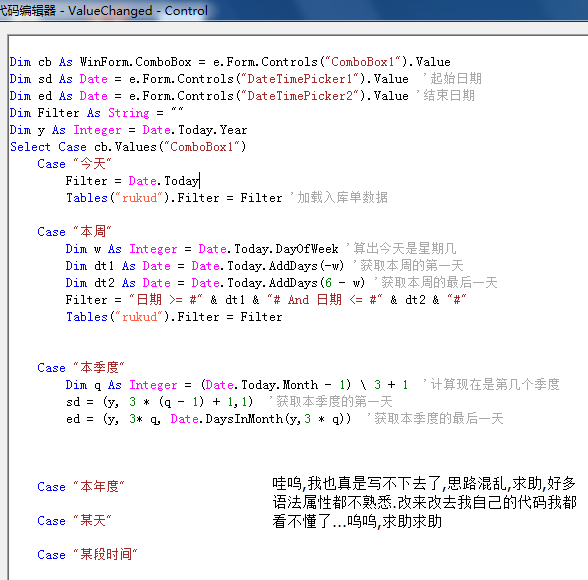Click the "ComboBox1" string on first line
588x580 pixels.
click(x=363, y=62)
